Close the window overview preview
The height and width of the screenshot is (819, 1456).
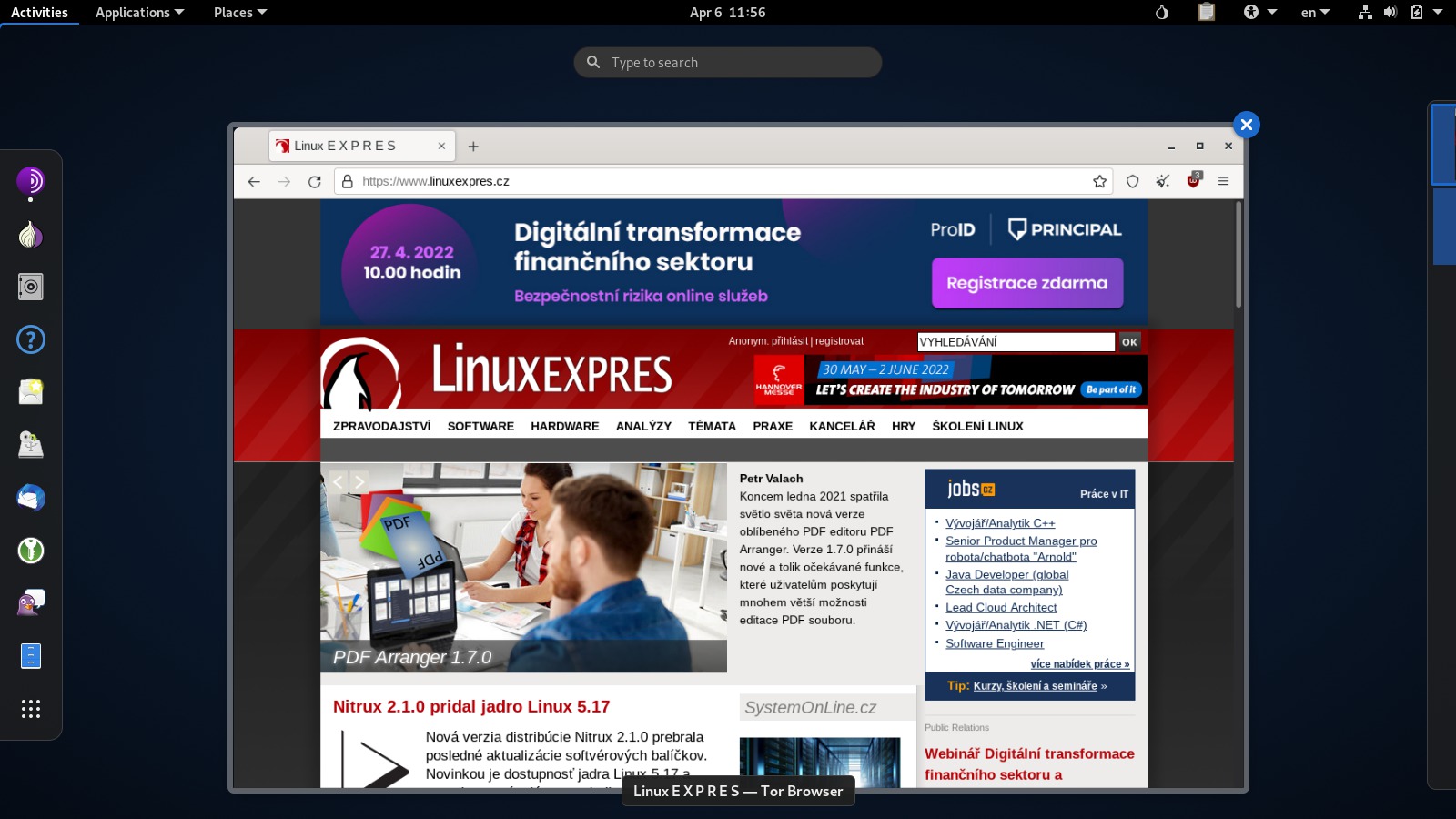(x=1247, y=125)
